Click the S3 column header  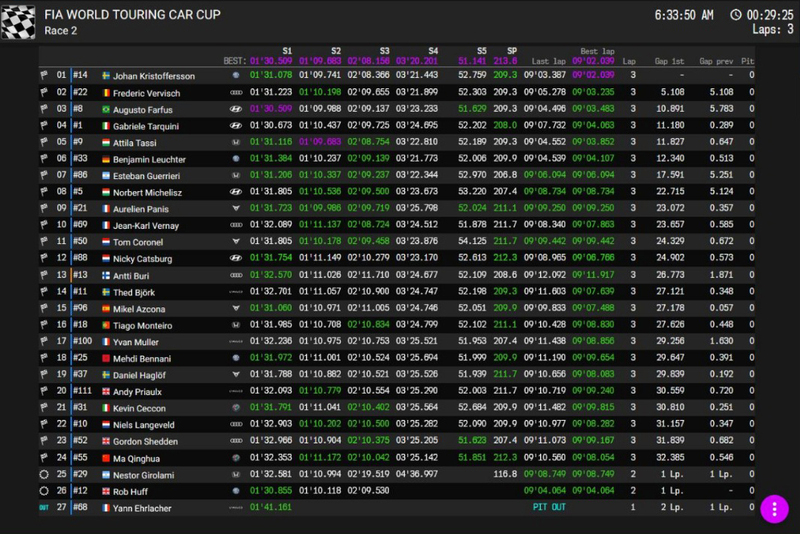click(x=384, y=51)
